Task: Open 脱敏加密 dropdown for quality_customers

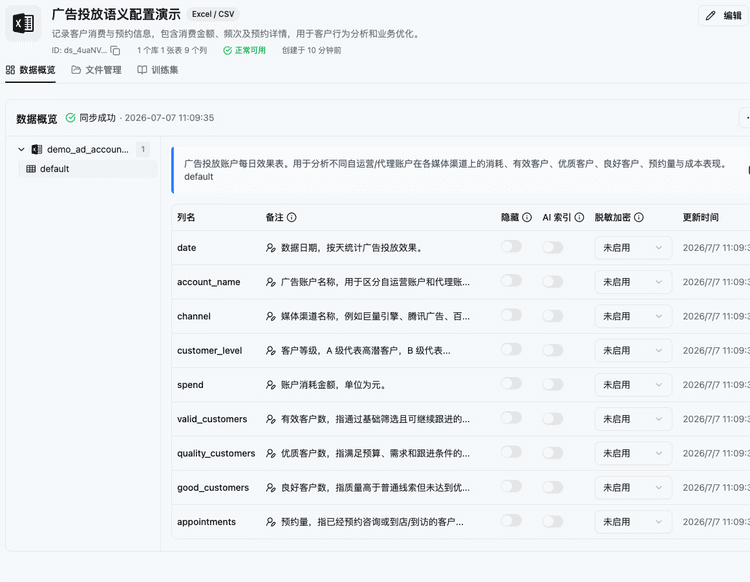Action: tap(633, 453)
